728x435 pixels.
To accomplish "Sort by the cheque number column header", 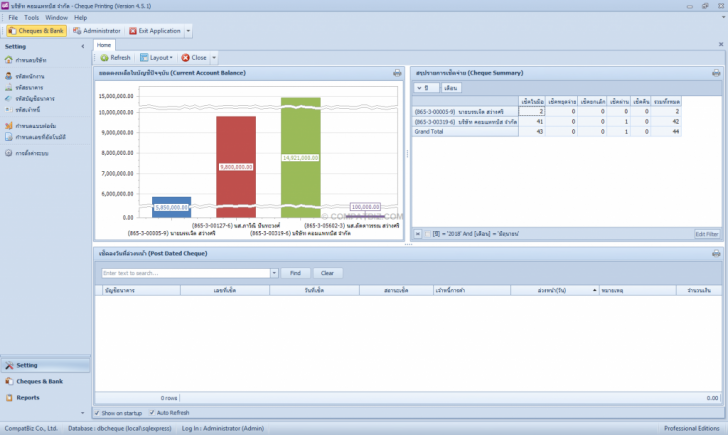I will point(225,290).
